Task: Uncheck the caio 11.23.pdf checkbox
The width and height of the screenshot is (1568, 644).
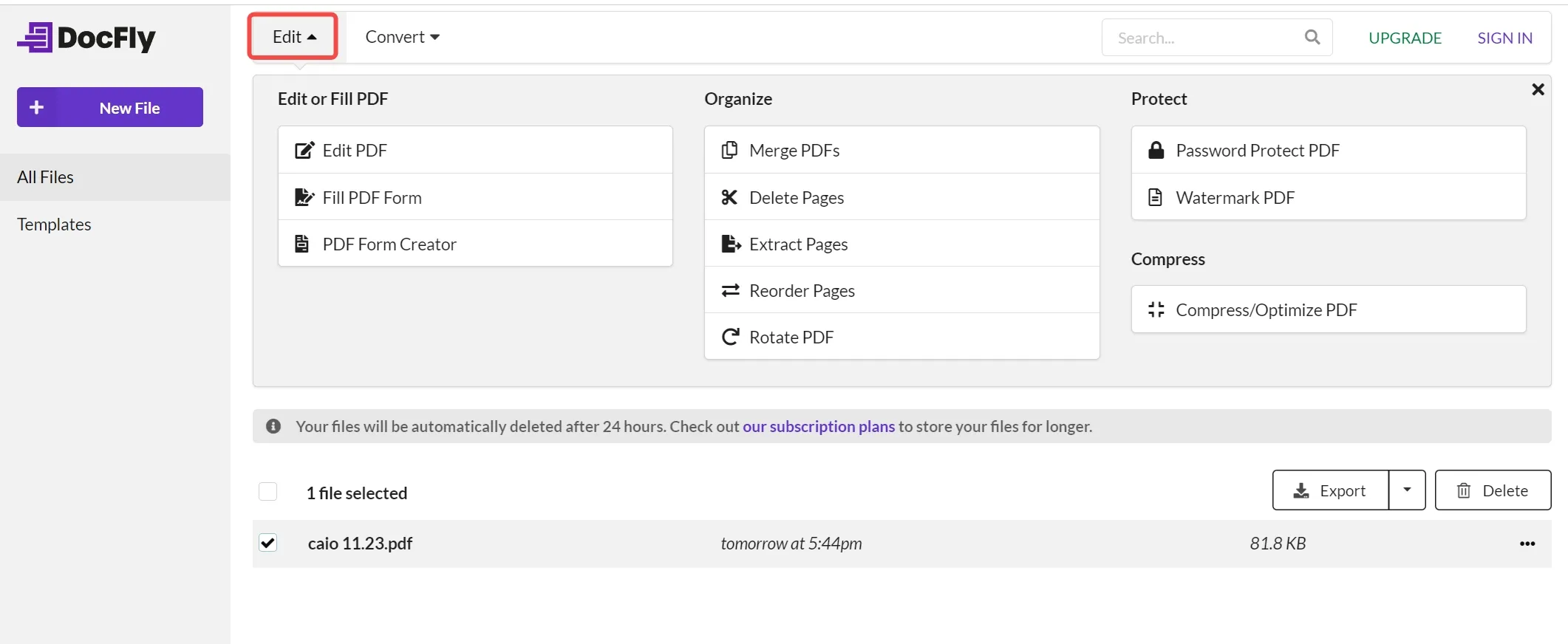Action: tap(268, 543)
